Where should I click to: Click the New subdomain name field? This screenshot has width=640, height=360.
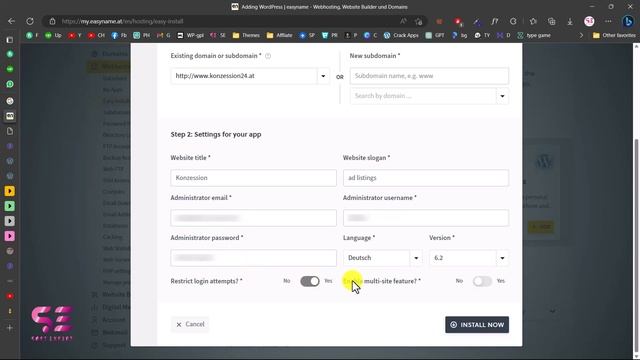pyautogui.click(x=429, y=76)
